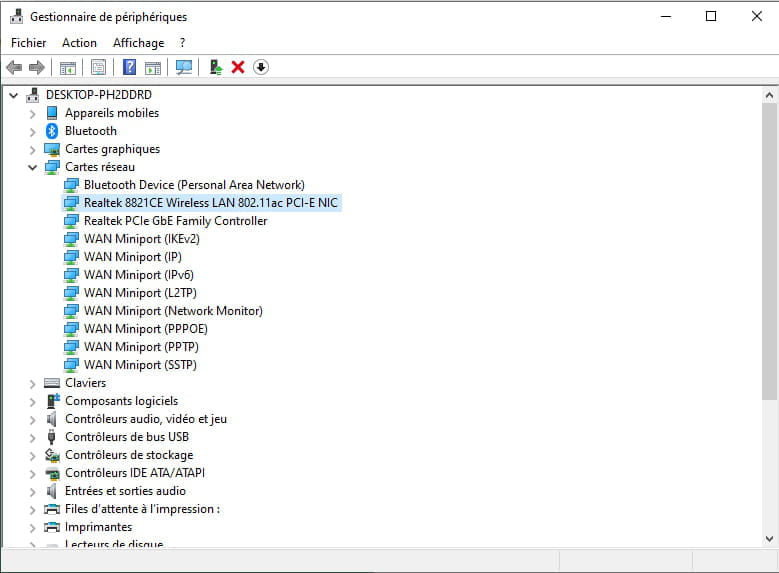The width and height of the screenshot is (779, 573).
Task: Open the Action menu
Action: [x=79, y=43]
